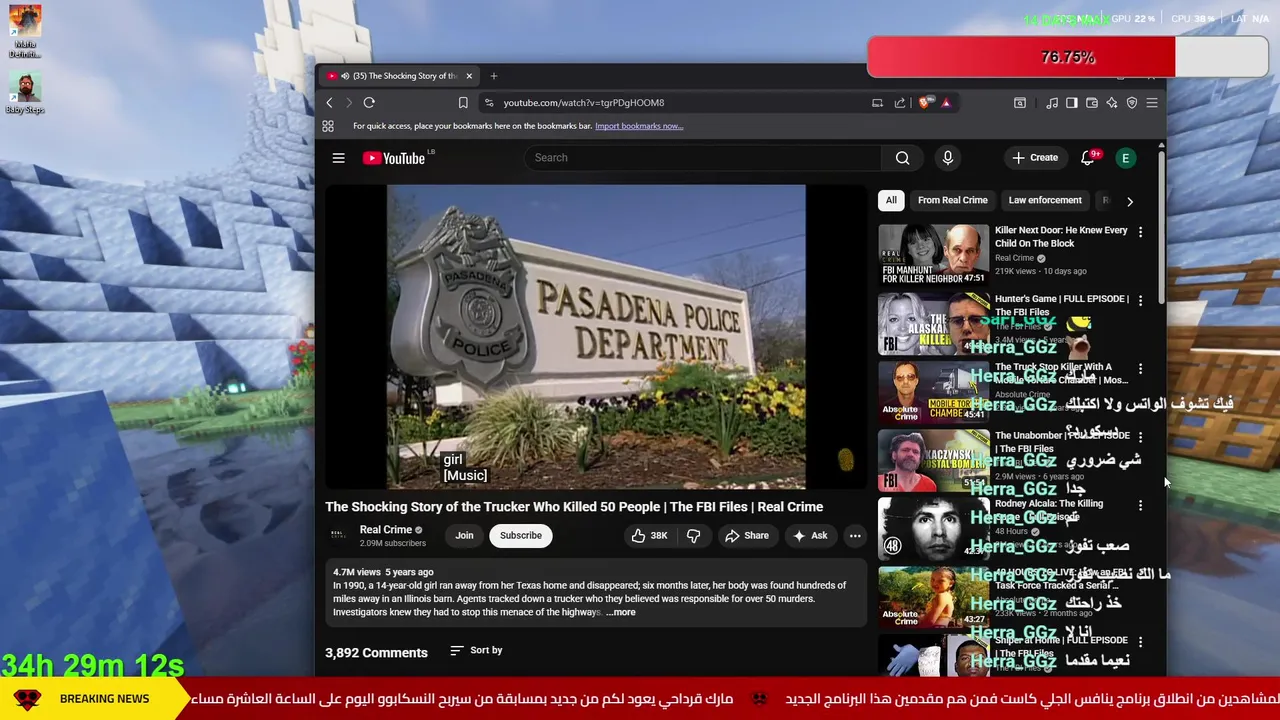Viewport: 1280px width, 720px height.
Task: Select the All filter chip
Action: coord(891,200)
